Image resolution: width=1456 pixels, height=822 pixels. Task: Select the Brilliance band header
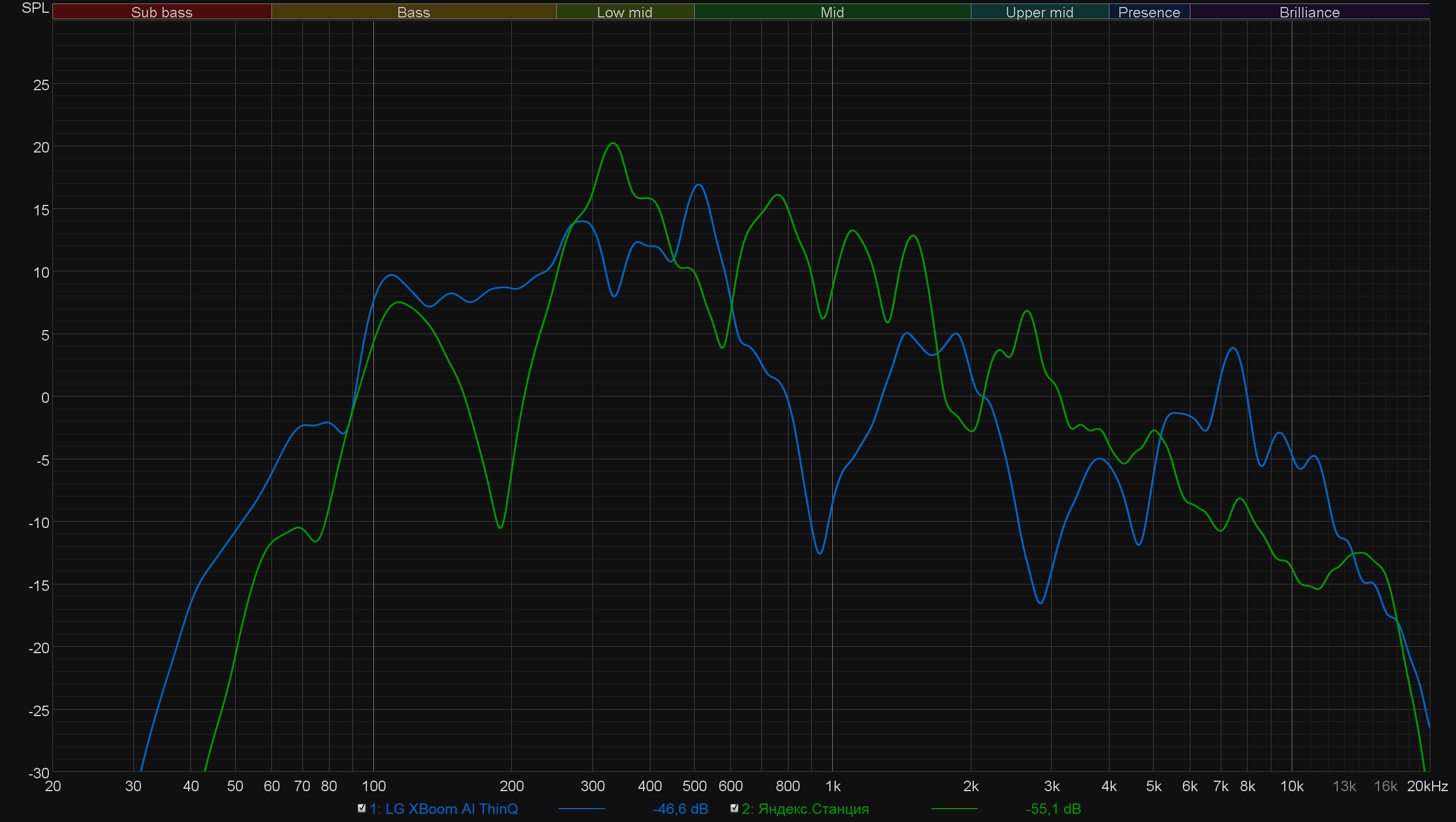1309,12
